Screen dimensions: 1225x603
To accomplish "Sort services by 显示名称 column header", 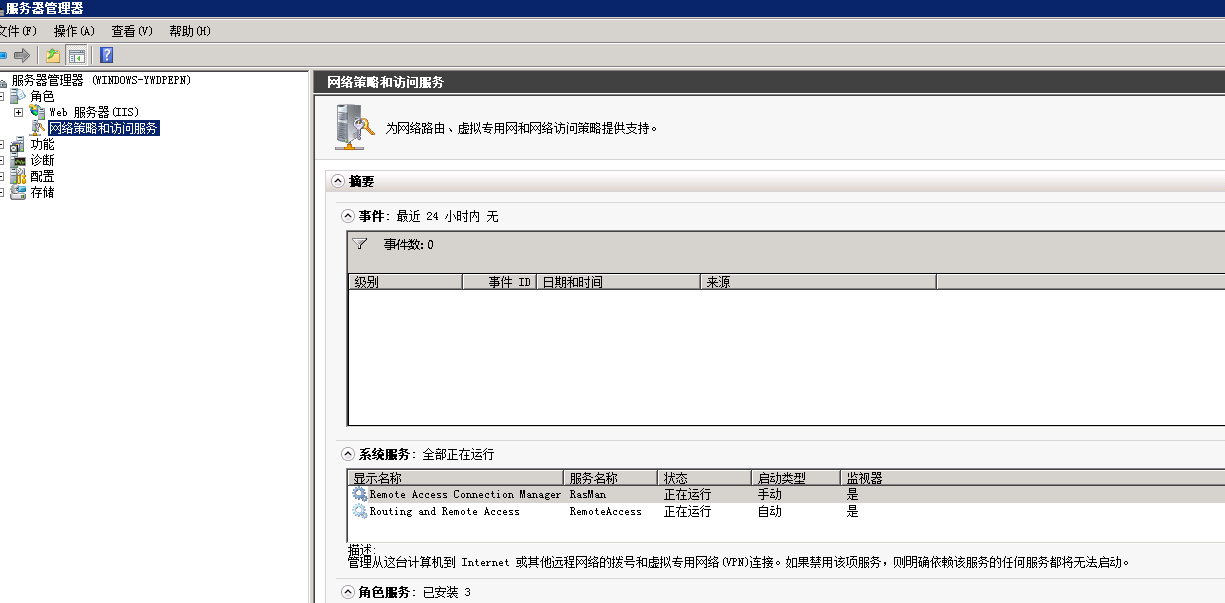I will [456, 478].
